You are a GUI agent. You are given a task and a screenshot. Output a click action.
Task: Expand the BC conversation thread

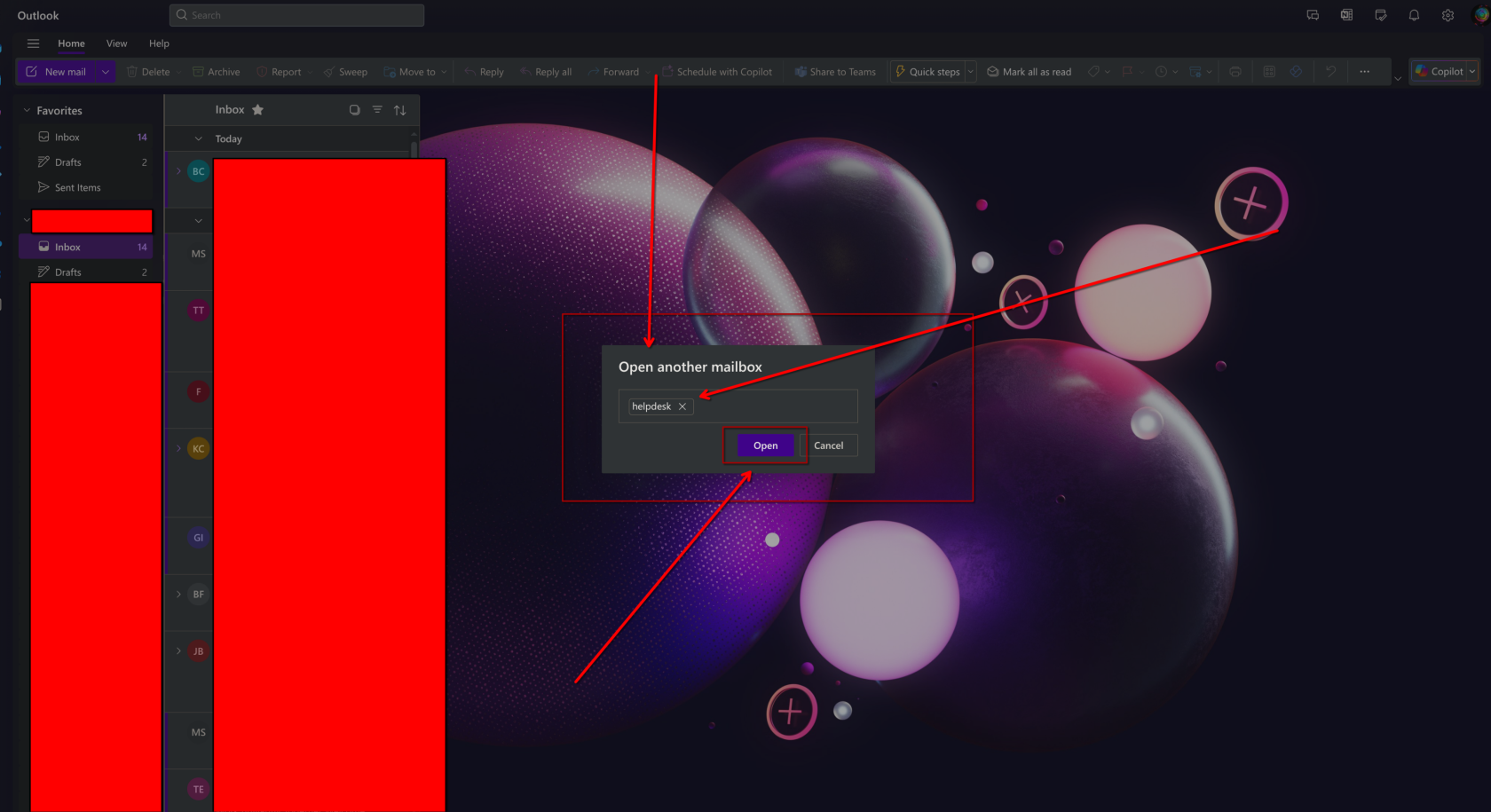tap(178, 171)
